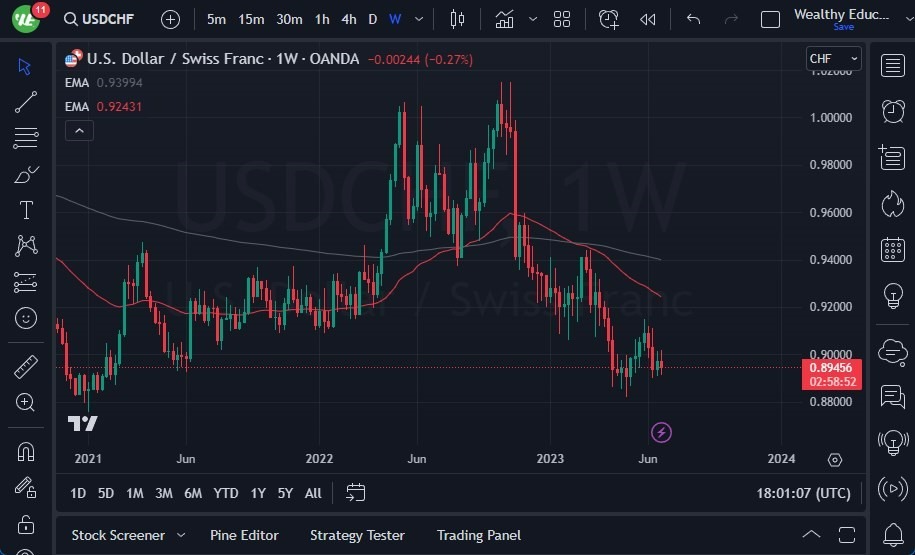
Task: Open the ideas lightbulb panel
Action: click(x=892, y=295)
